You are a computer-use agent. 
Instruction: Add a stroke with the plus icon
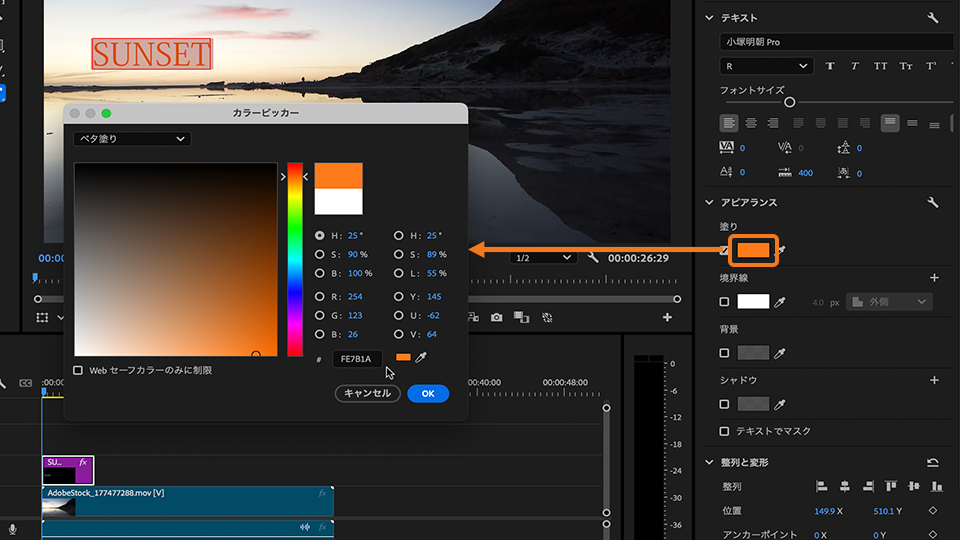click(934, 278)
